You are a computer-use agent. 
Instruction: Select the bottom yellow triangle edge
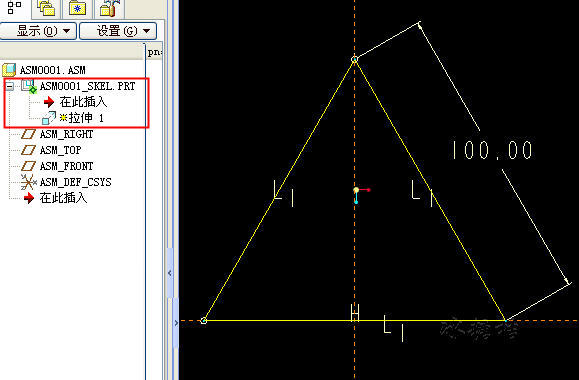click(x=354, y=320)
